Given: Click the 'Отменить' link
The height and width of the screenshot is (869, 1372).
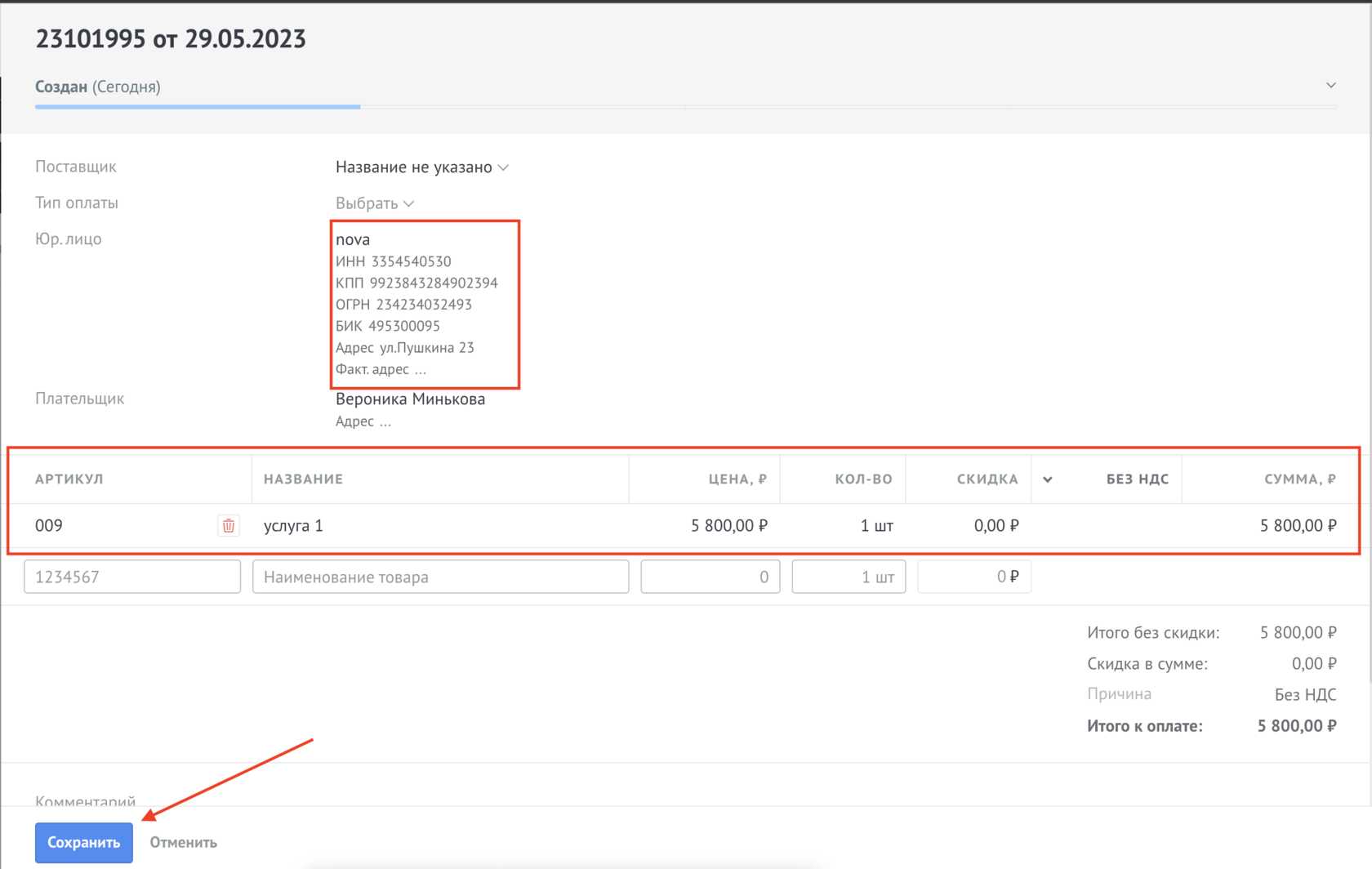Looking at the screenshot, I should click(x=183, y=842).
